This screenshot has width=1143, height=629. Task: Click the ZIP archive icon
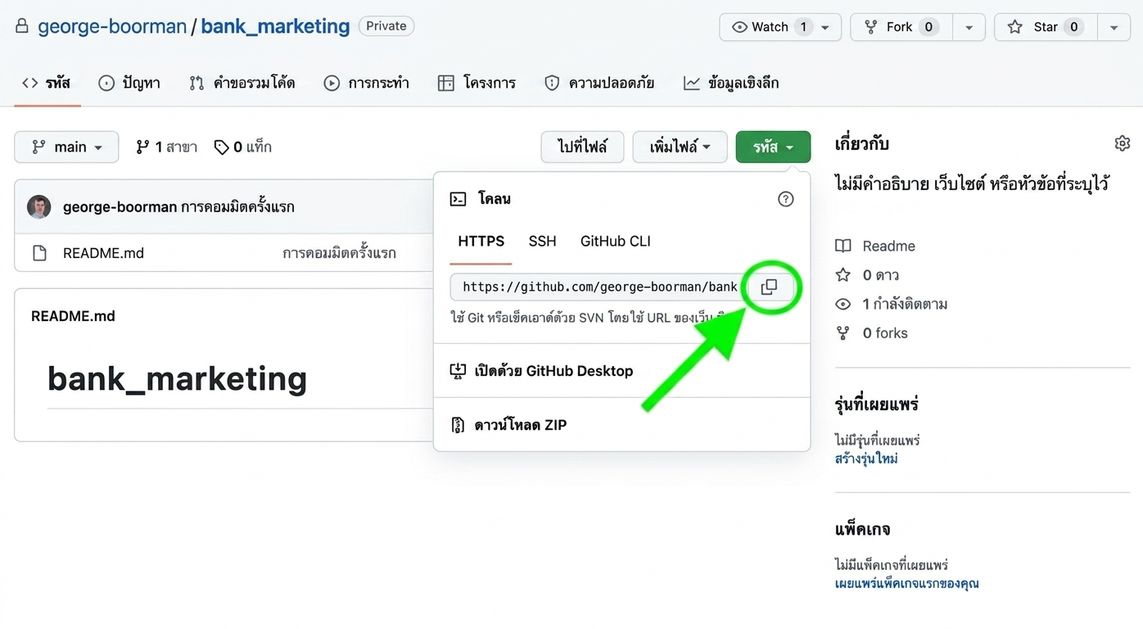[x=458, y=425]
